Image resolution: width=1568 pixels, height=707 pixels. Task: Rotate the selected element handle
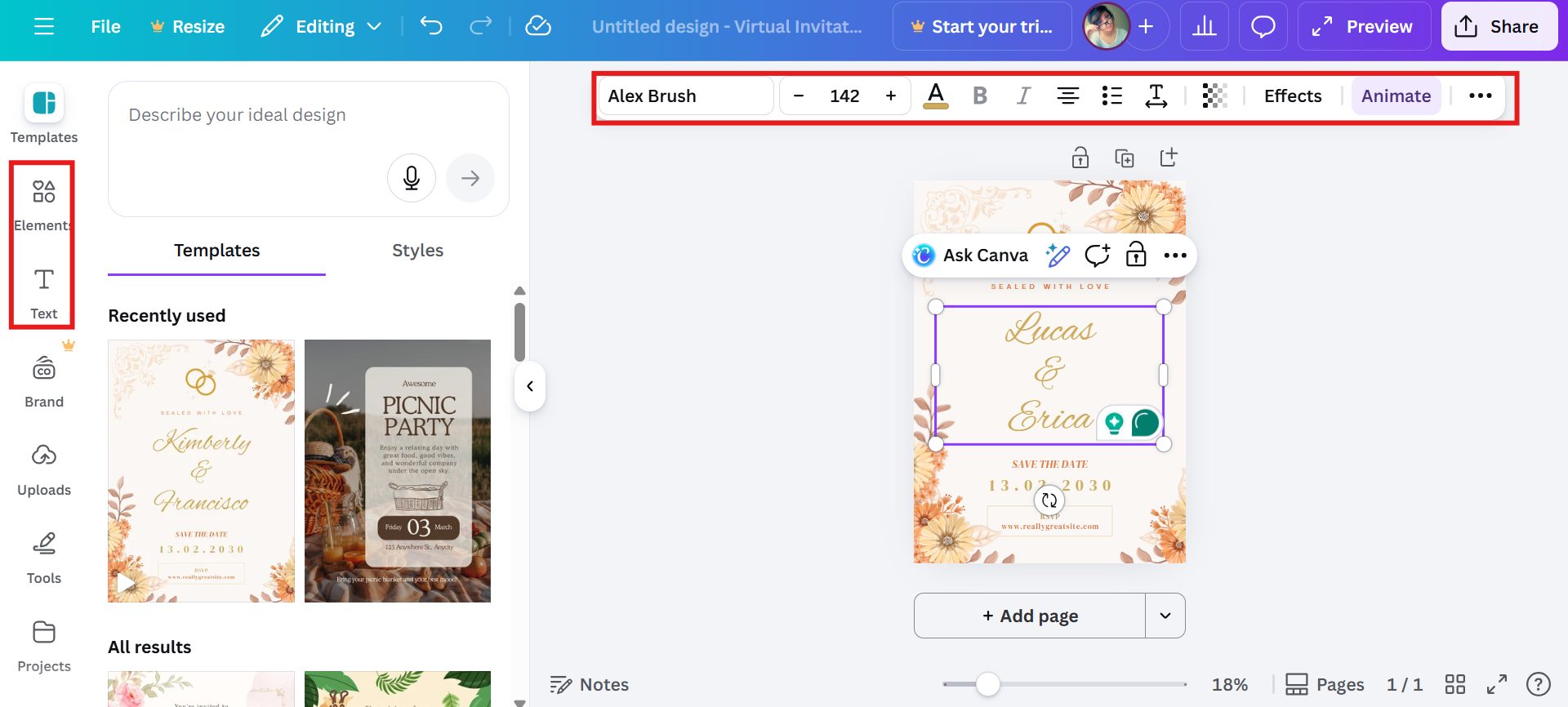[1049, 500]
